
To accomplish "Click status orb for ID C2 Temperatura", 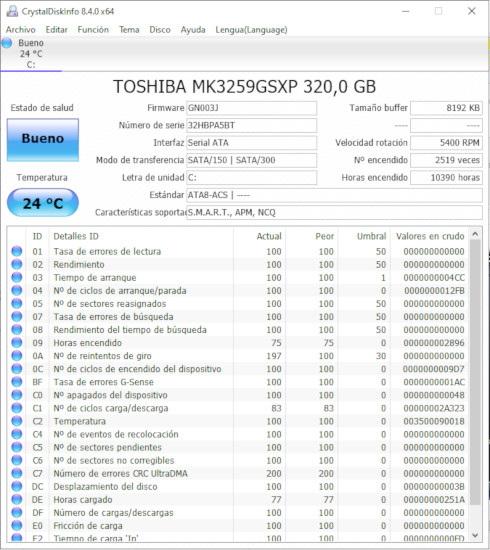I will tap(16, 421).
